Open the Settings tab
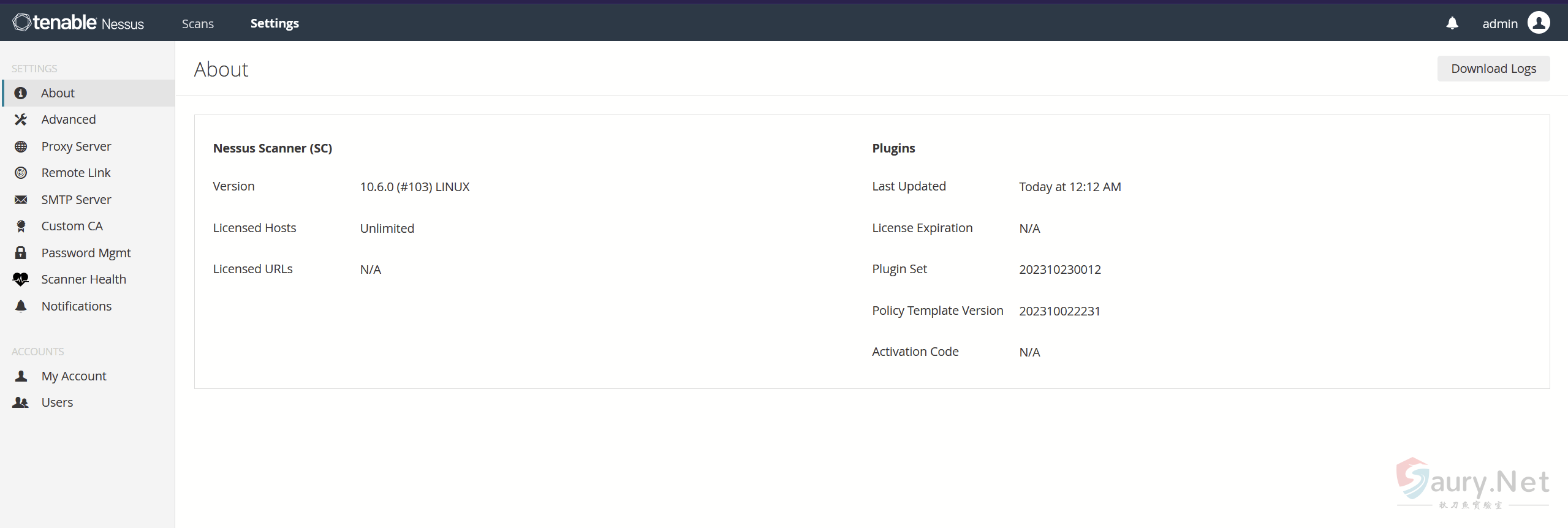1568x528 pixels. pos(275,23)
